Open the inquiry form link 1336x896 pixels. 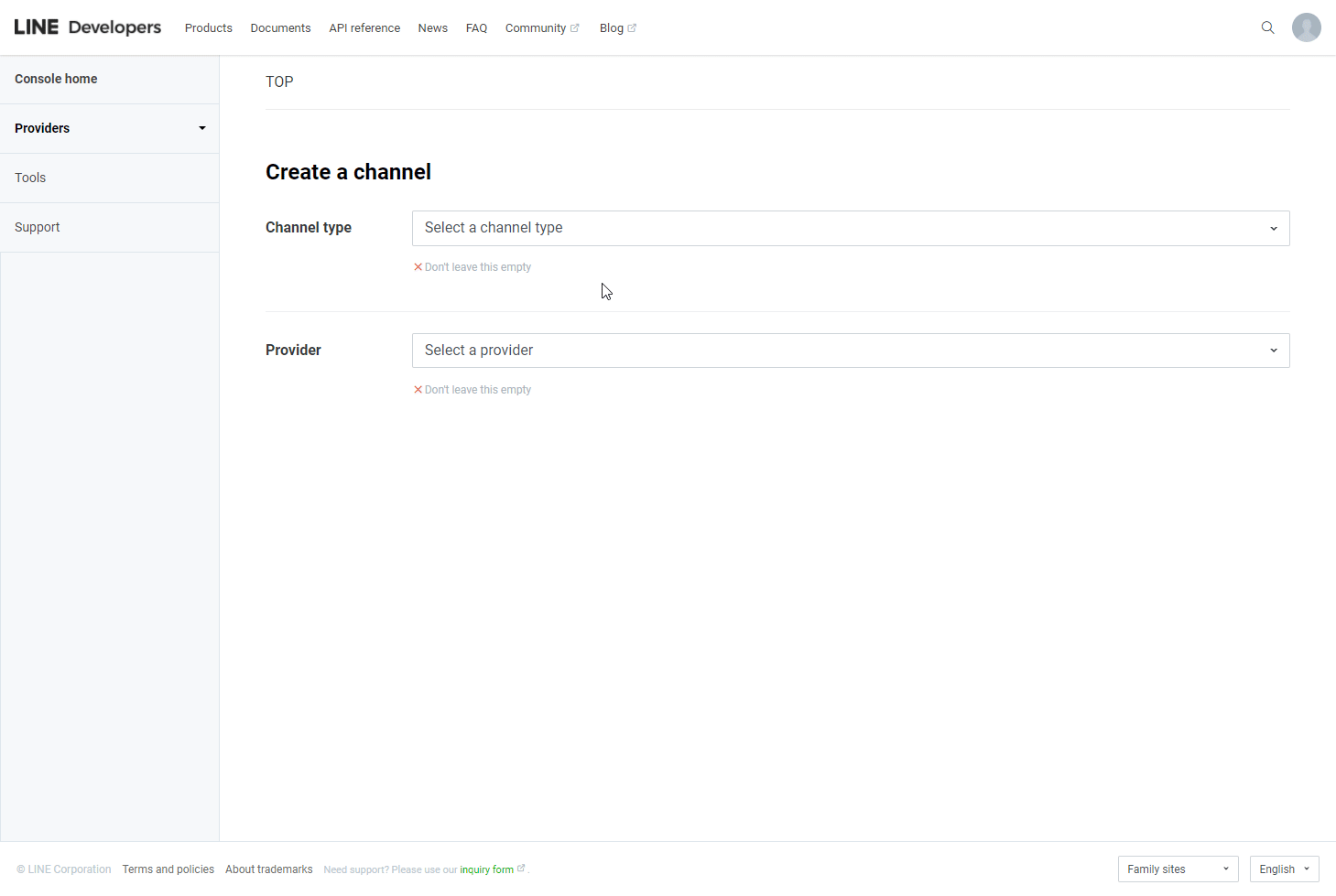(x=492, y=869)
